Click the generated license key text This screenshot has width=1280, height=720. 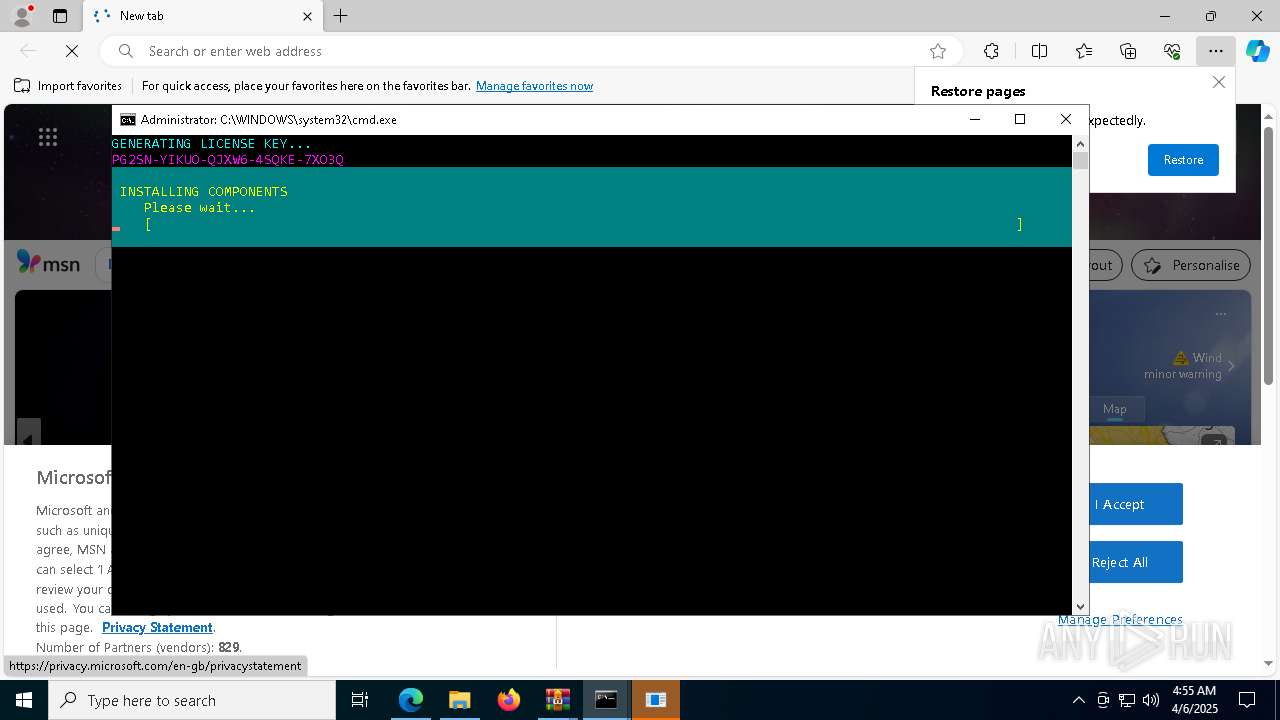[227, 160]
